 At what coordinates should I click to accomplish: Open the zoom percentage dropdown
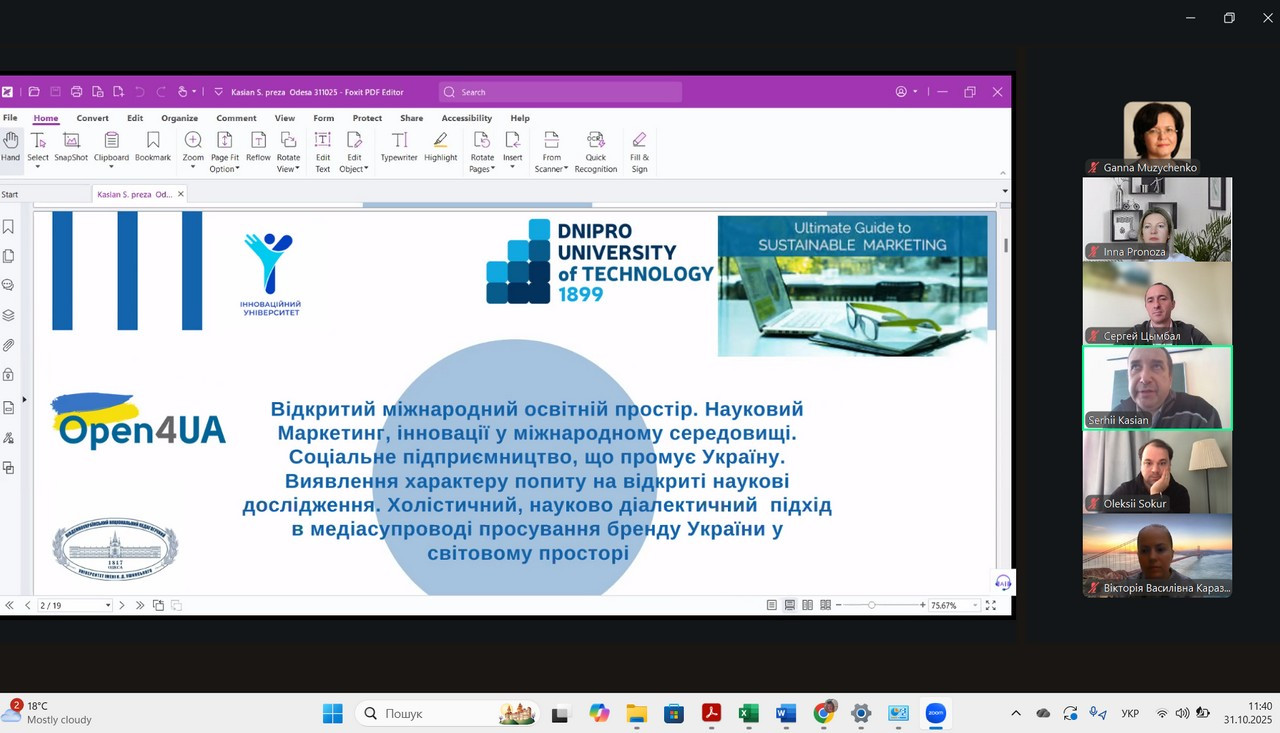point(975,606)
